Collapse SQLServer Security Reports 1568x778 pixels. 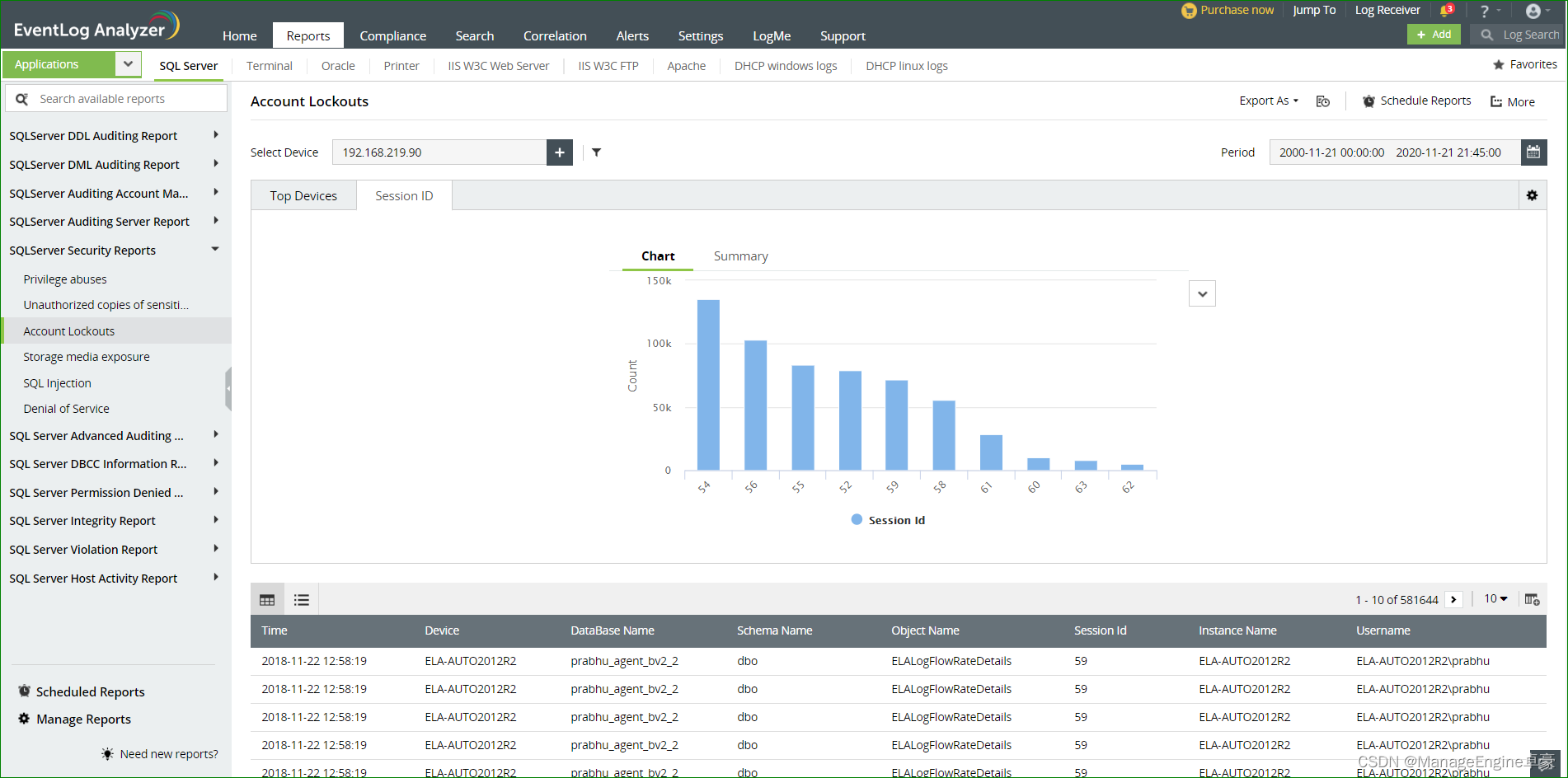tap(215, 250)
